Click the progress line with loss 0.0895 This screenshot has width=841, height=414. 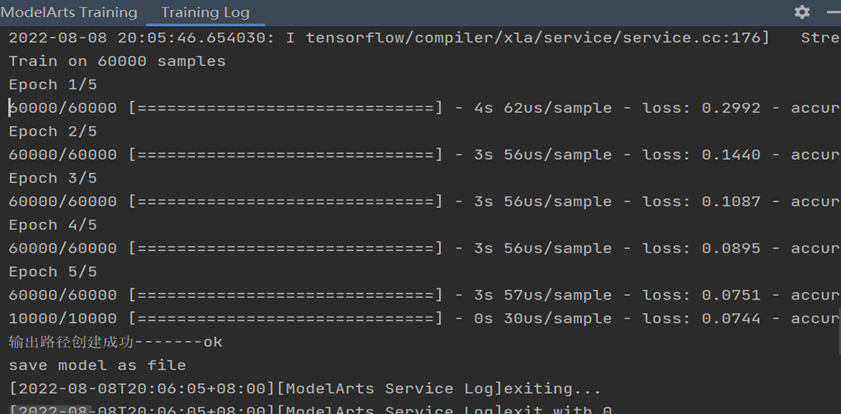click(400, 248)
